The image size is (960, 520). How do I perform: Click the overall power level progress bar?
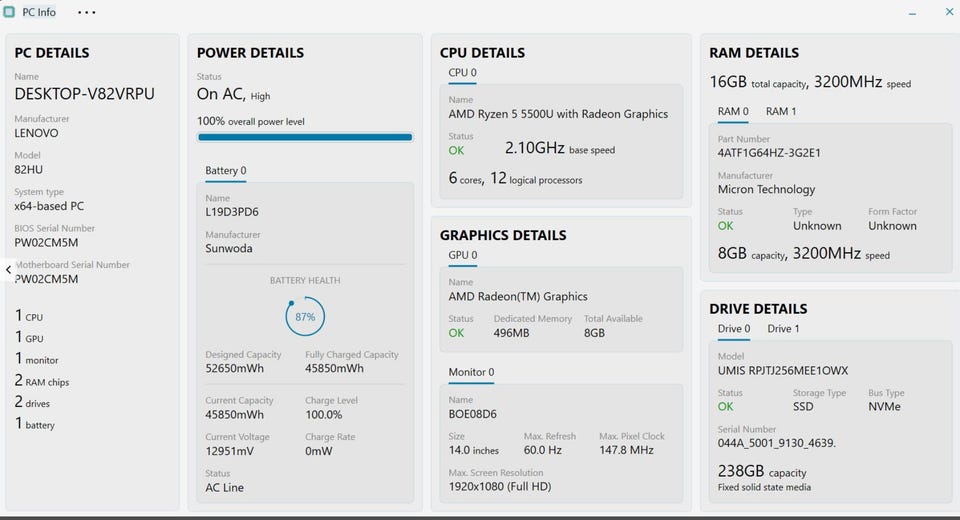coord(305,138)
